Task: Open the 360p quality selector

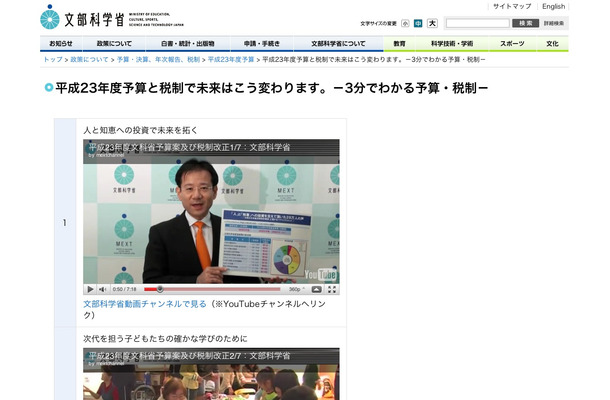Action: point(297,289)
